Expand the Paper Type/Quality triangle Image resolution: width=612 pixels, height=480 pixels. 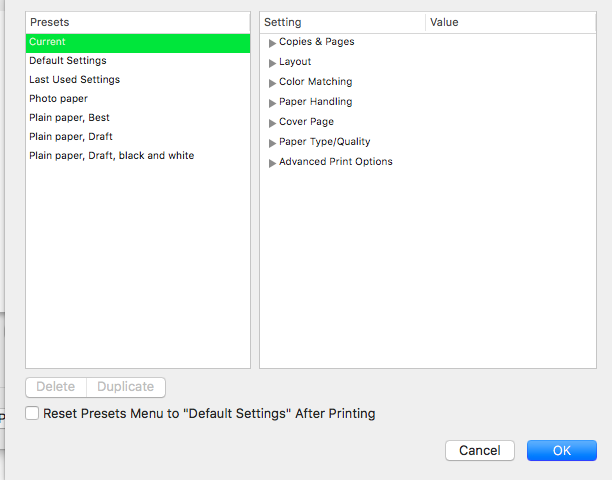click(x=272, y=143)
